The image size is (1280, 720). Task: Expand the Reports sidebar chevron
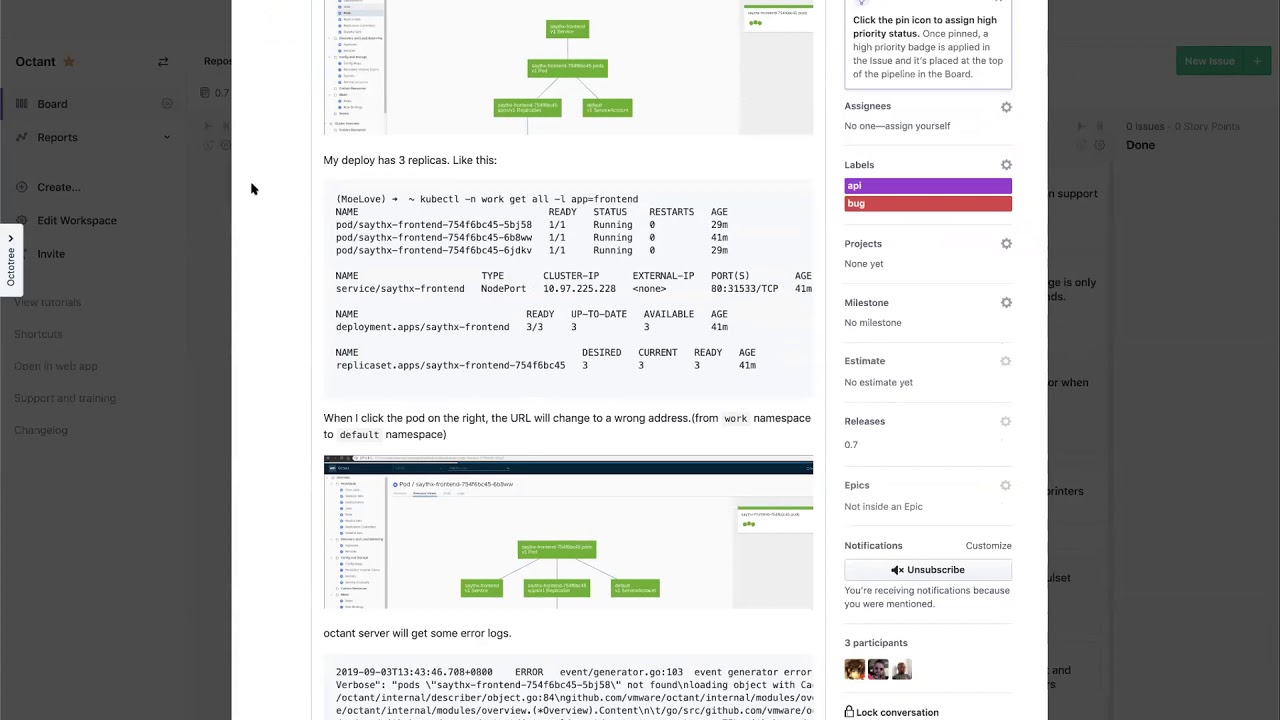tap(167, 137)
